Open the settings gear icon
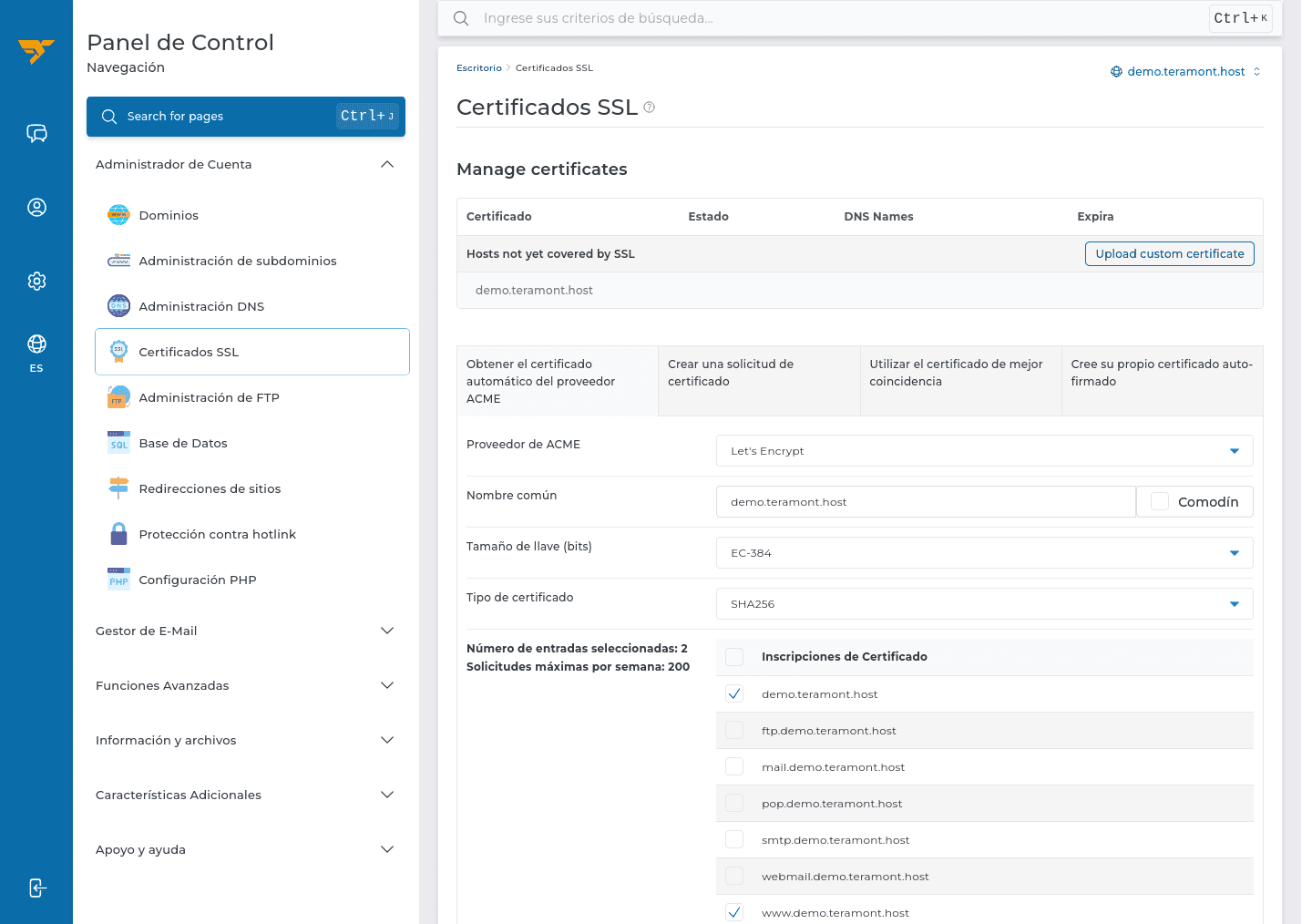 (x=36, y=282)
